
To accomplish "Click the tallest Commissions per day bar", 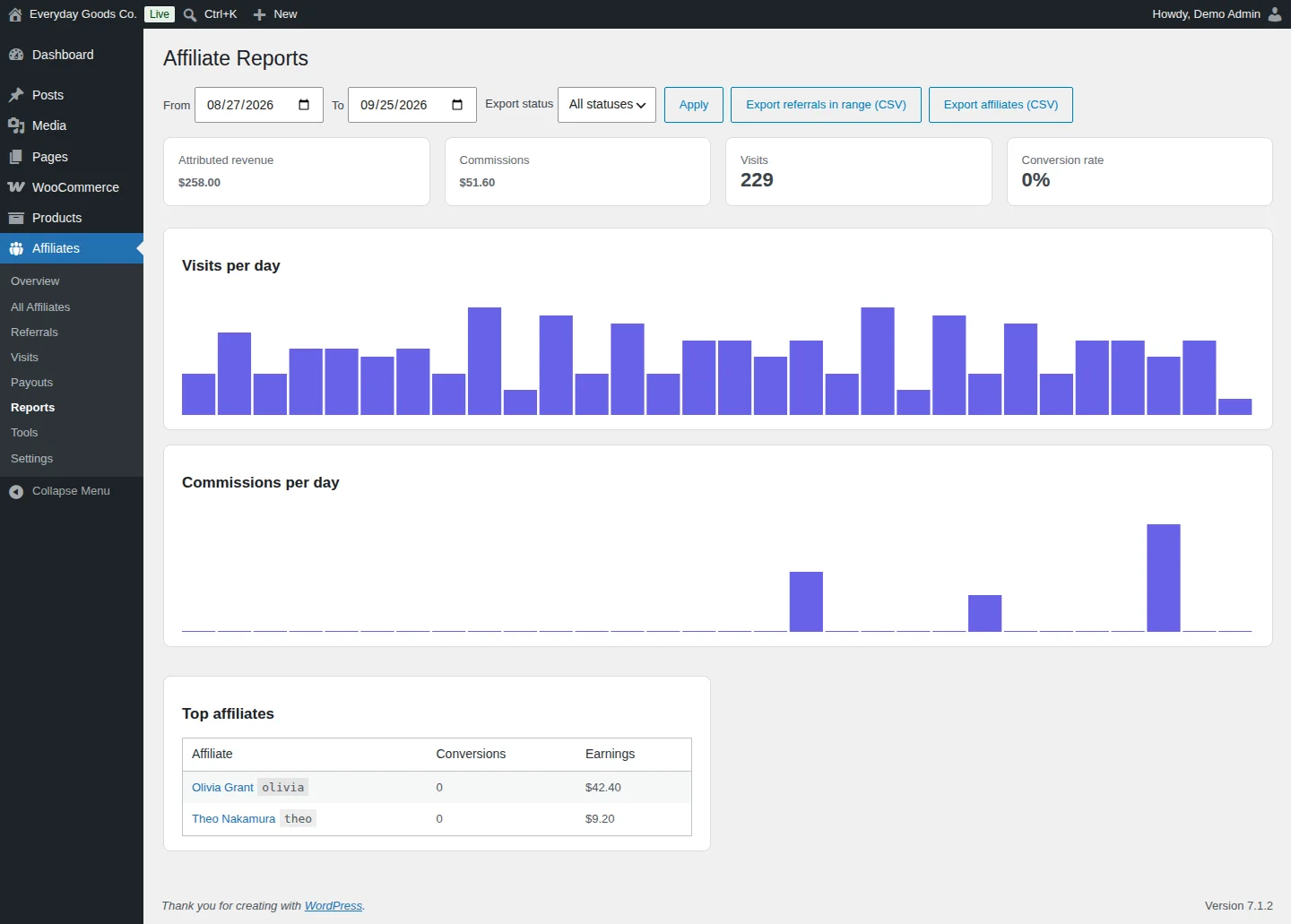I will pyautogui.click(x=1164, y=578).
